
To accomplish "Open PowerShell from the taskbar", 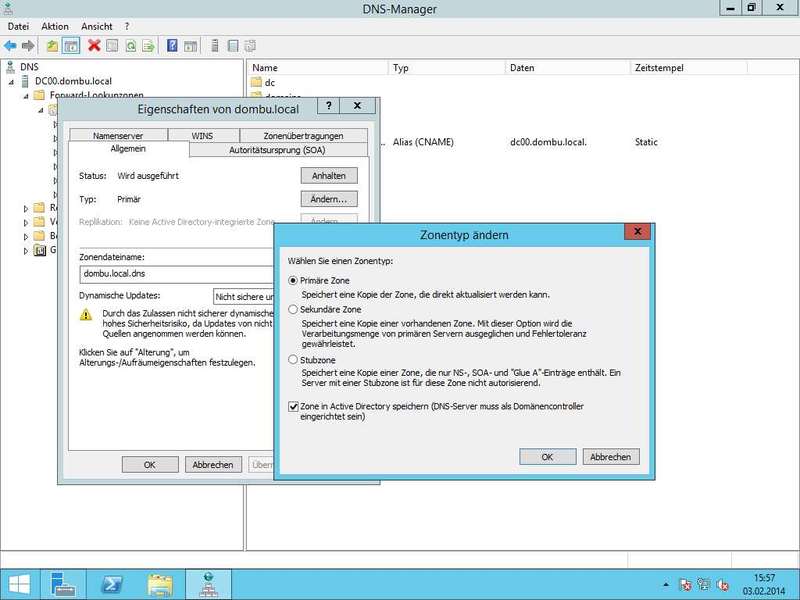I will [114, 583].
